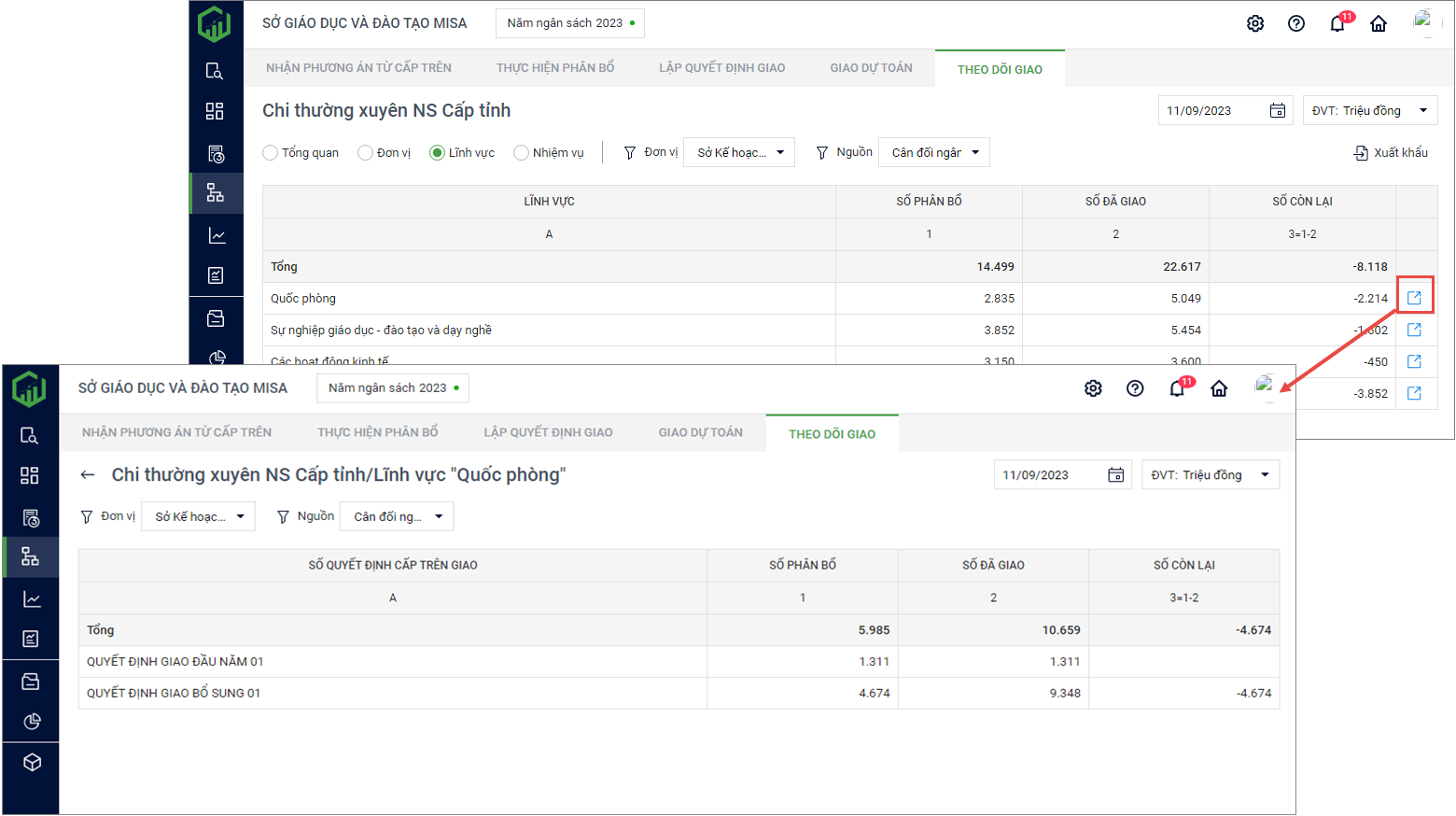The height and width of the screenshot is (816, 1456).
Task: Expand the Sở Kế hoạch unit dropdown in top window
Action: [x=739, y=152]
